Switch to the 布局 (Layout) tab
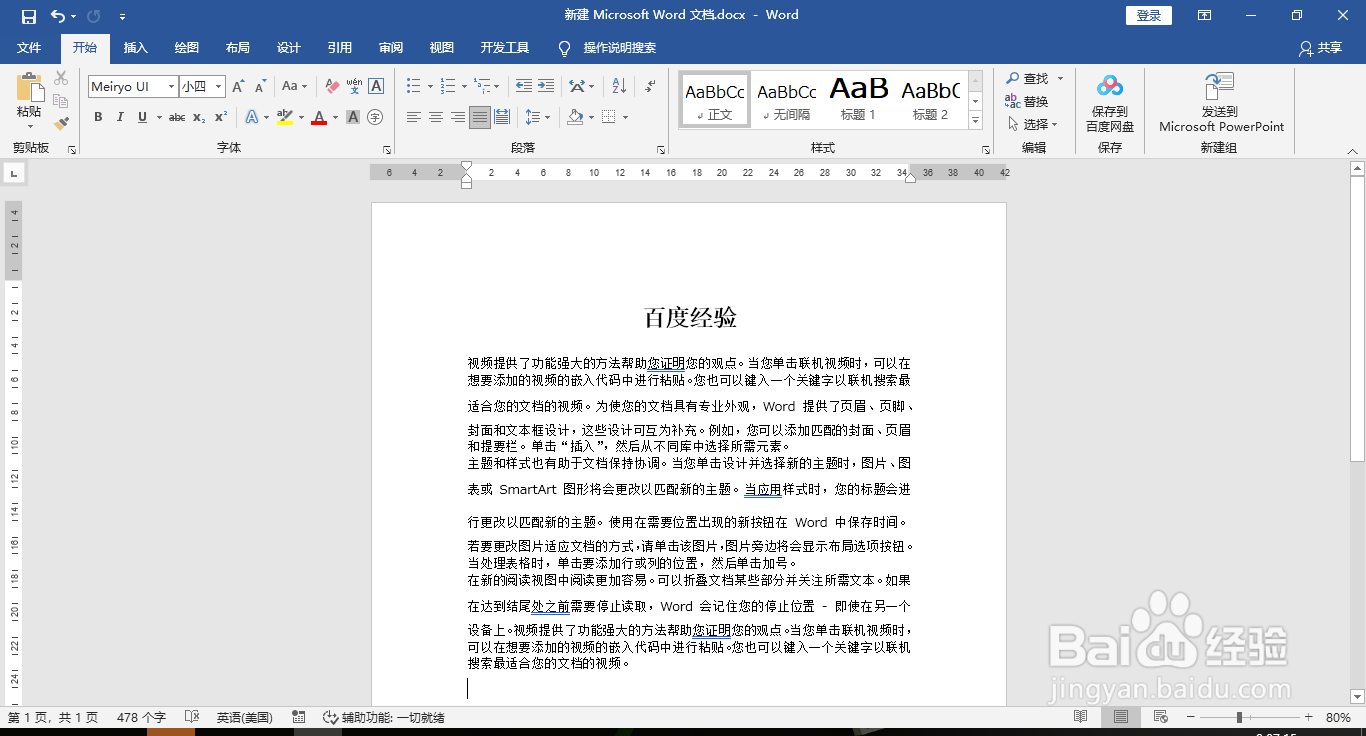This screenshot has height=736, width=1366. coord(237,48)
